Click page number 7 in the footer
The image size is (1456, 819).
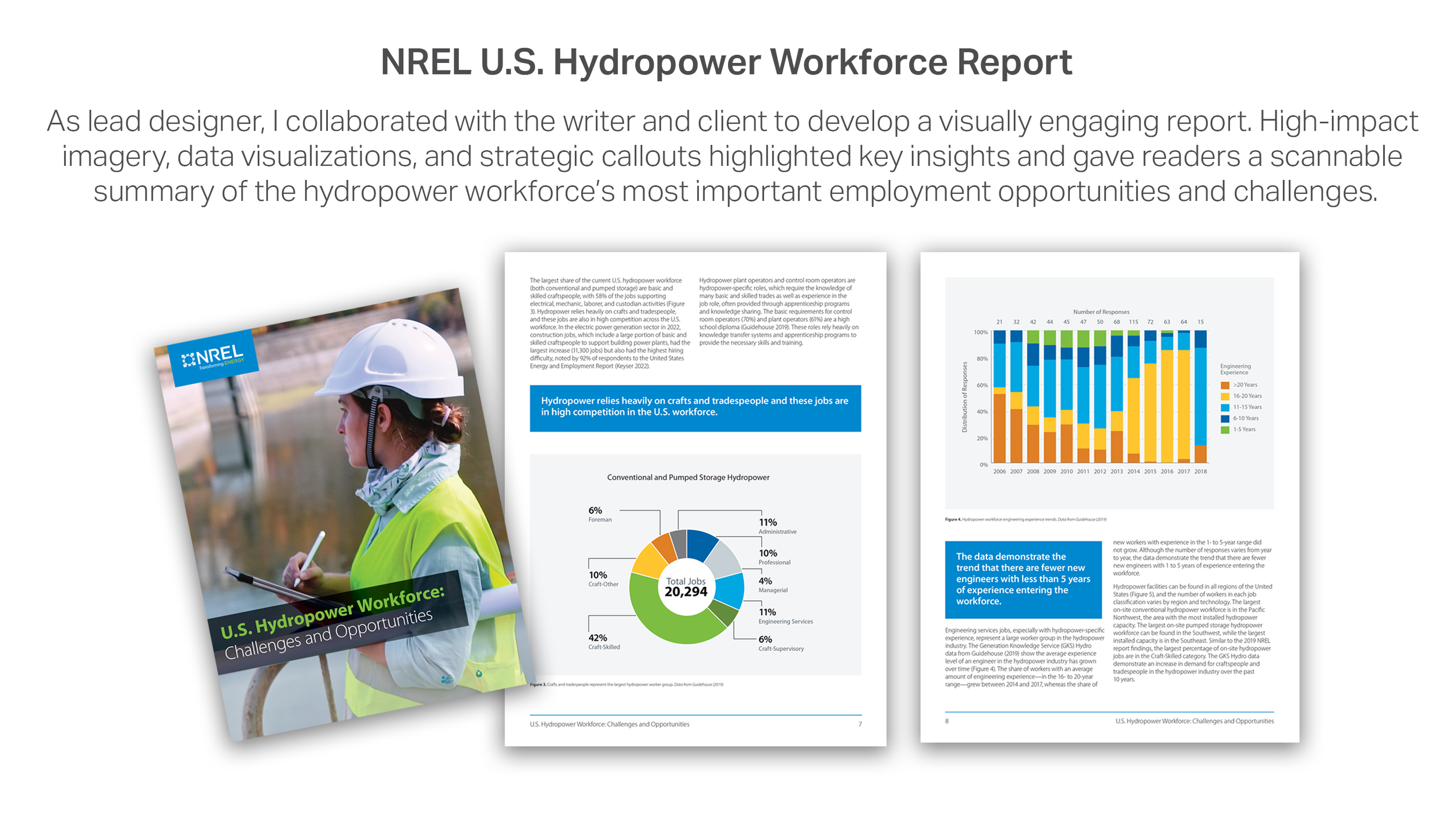tap(860, 724)
